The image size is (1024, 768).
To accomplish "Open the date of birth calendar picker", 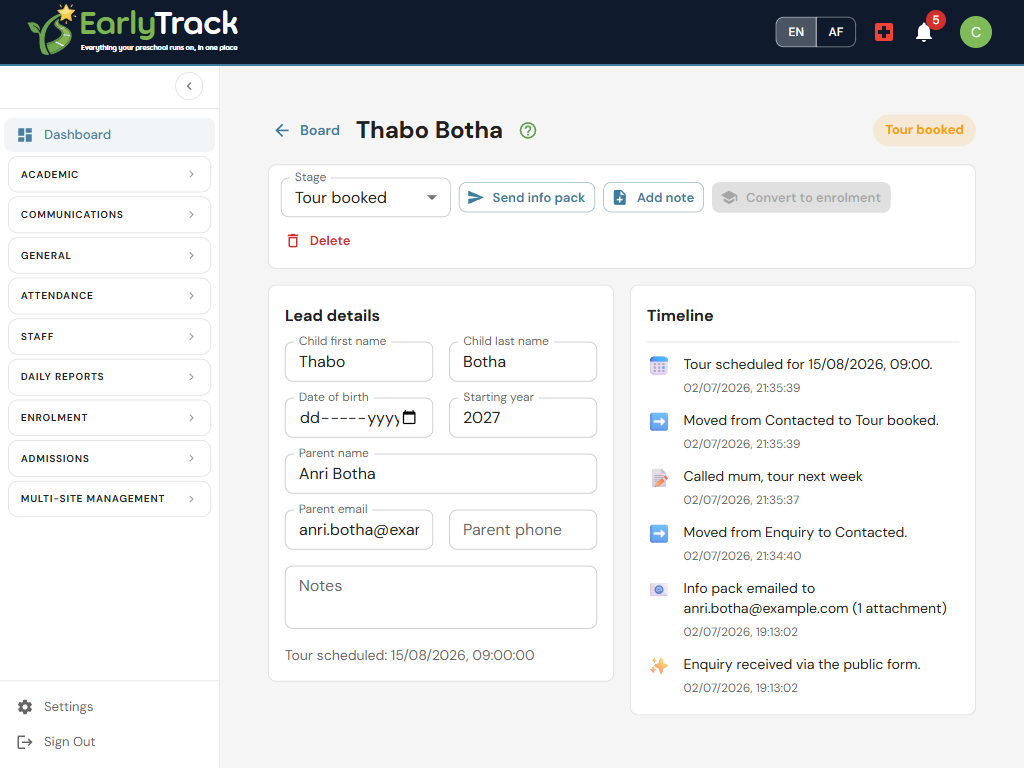I will 409,417.
